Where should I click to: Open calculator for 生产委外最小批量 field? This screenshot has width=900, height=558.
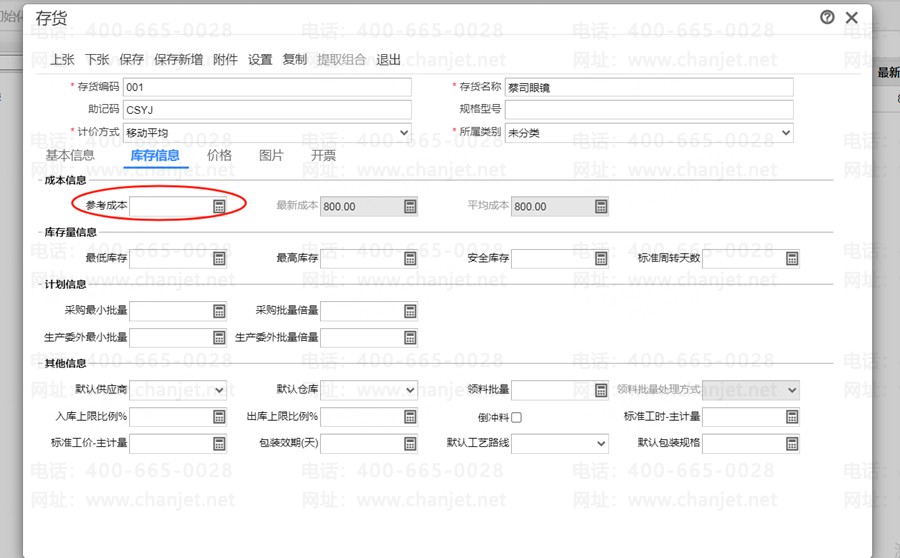point(219,338)
